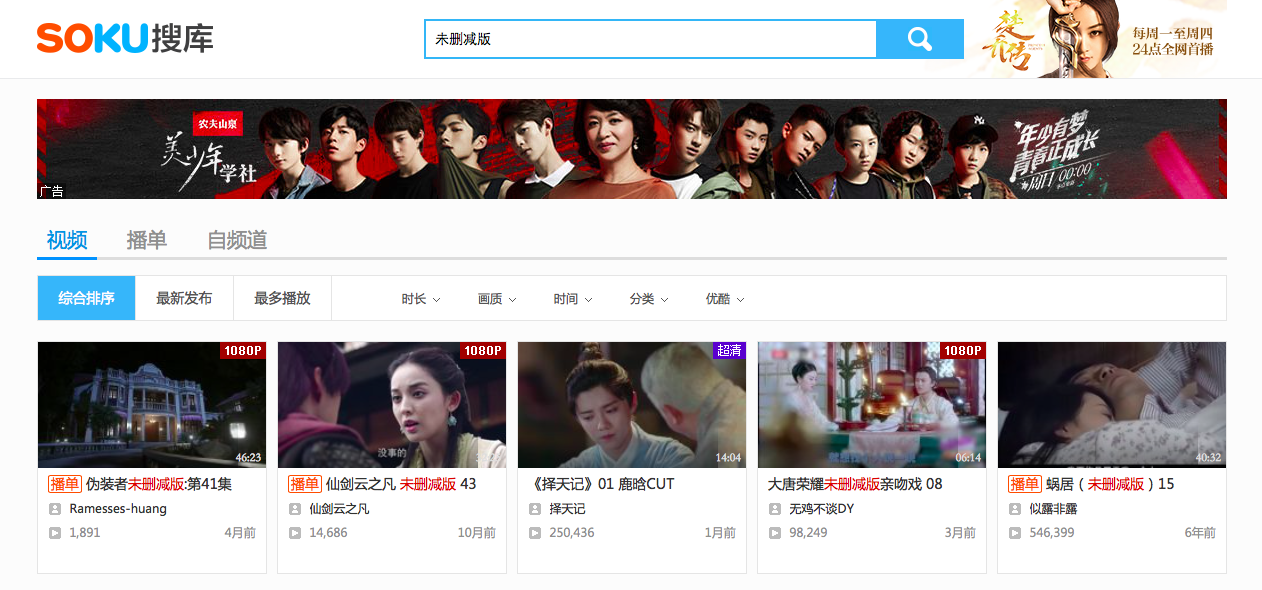Click the 广告 label on banner
The height and width of the screenshot is (590, 1262).
pos(51,191)
